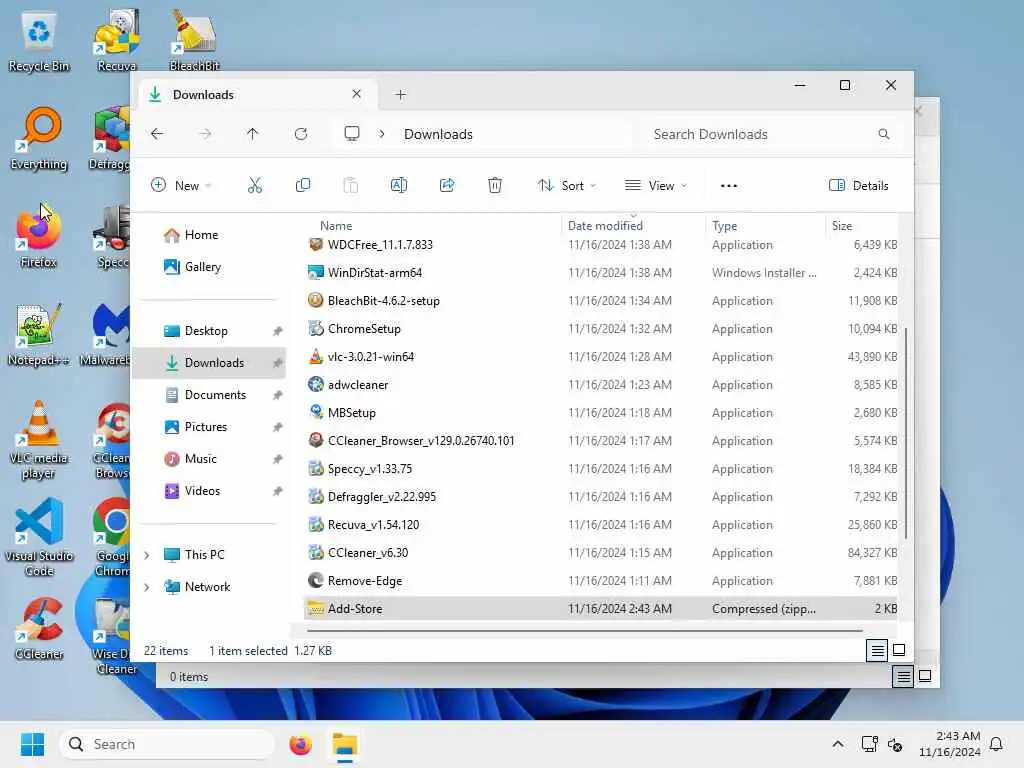Click the taskbar Search box
Screen dimensions: 1024x768
click(167, 744)
